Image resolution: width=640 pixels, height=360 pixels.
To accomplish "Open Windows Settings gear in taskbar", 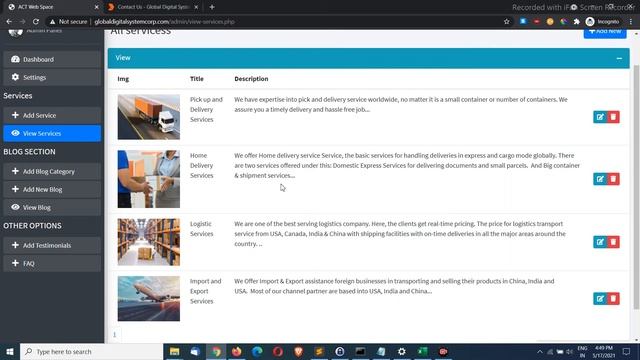I will [x=402, y=351].
